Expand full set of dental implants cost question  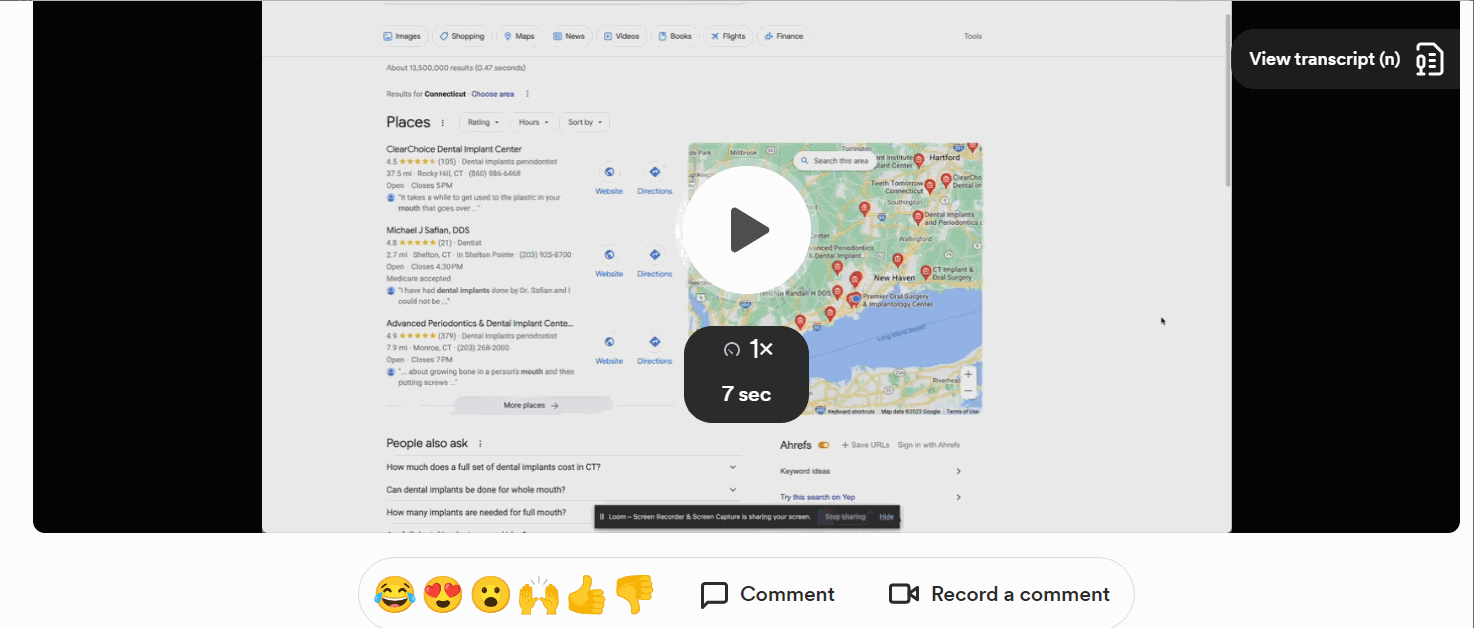pos(563,467)
